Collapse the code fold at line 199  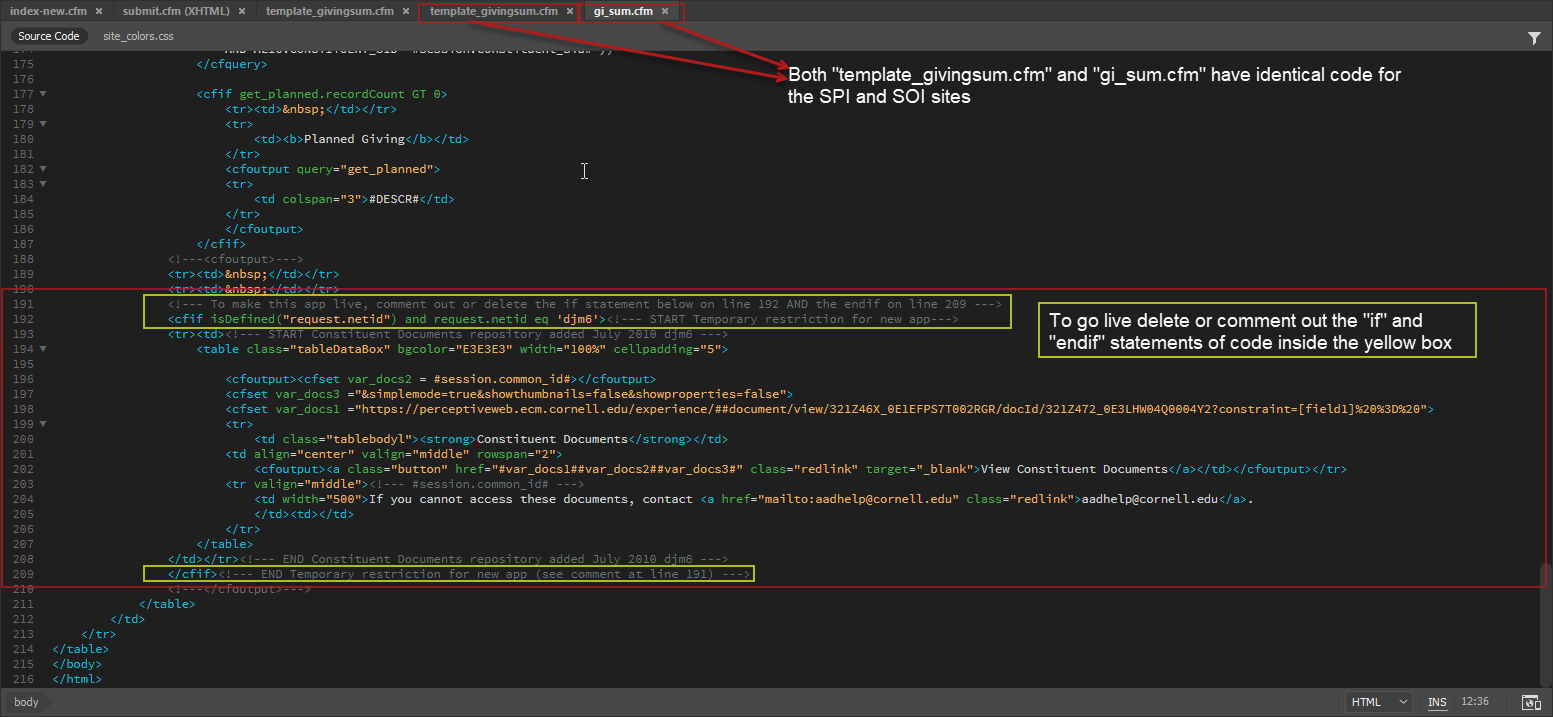[x=43, y=424]
